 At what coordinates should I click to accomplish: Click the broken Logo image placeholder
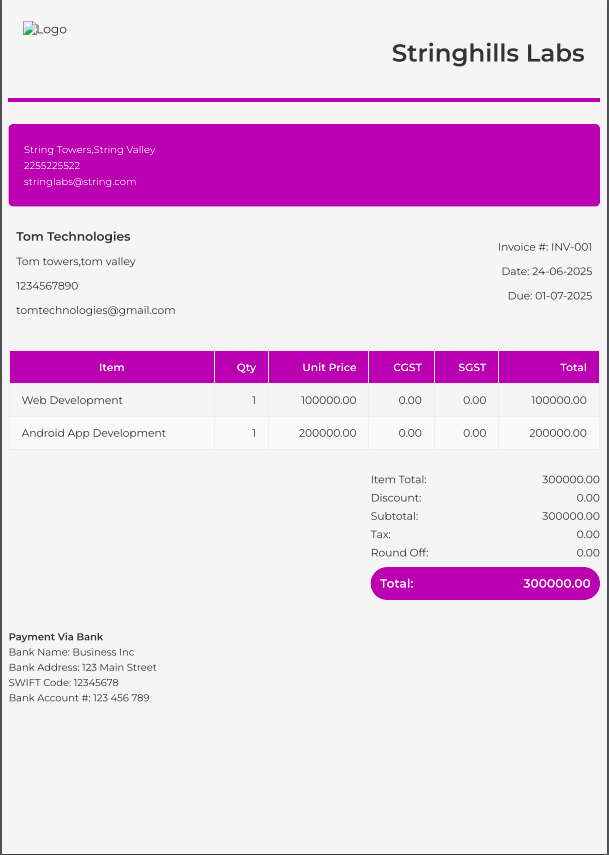[x=45, y=30]
